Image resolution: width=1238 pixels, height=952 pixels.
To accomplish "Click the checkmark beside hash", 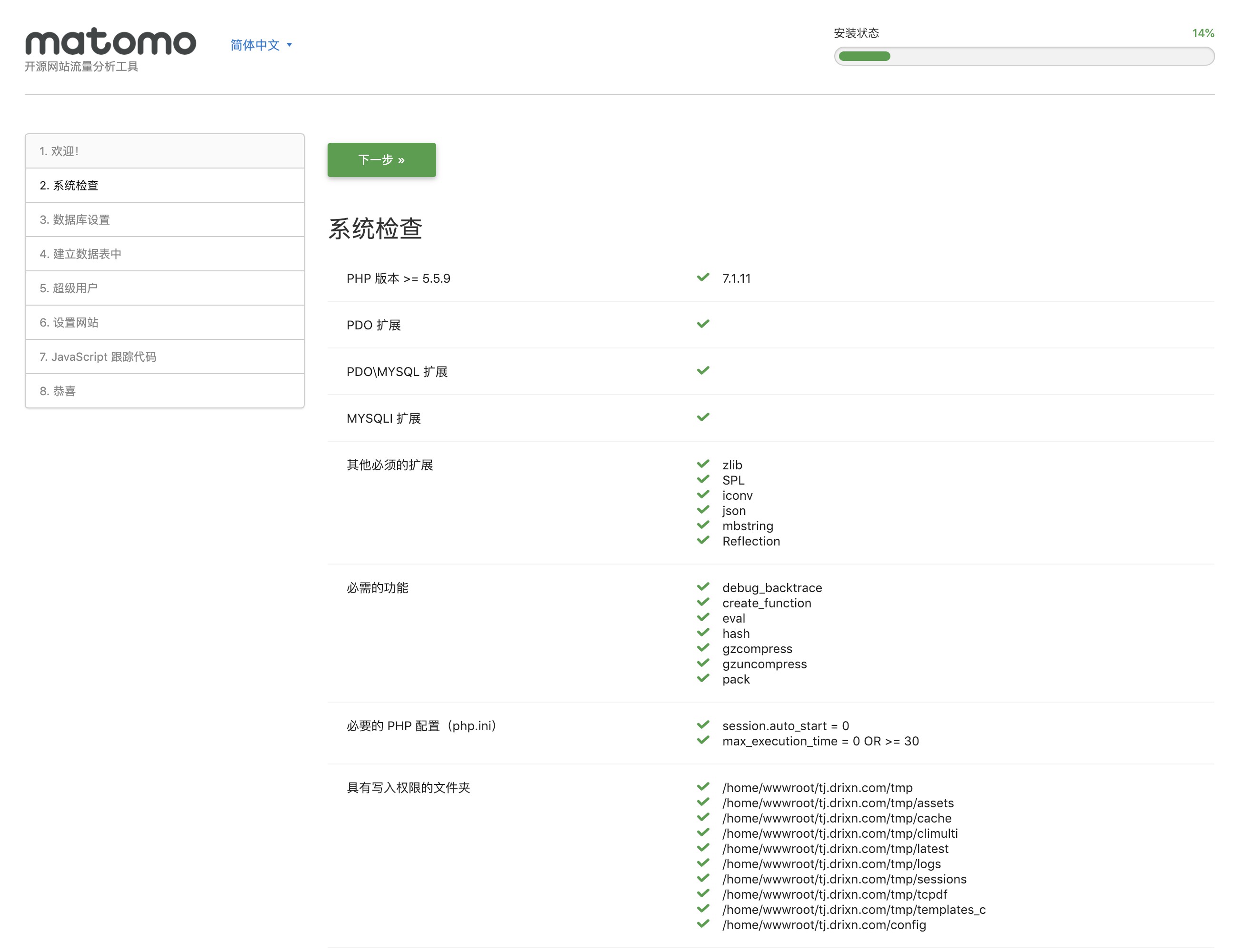I will click(x=703, y=633).
